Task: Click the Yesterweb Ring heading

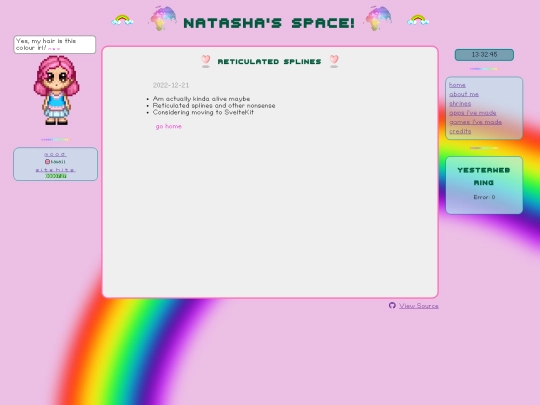Action: point(484,176)
